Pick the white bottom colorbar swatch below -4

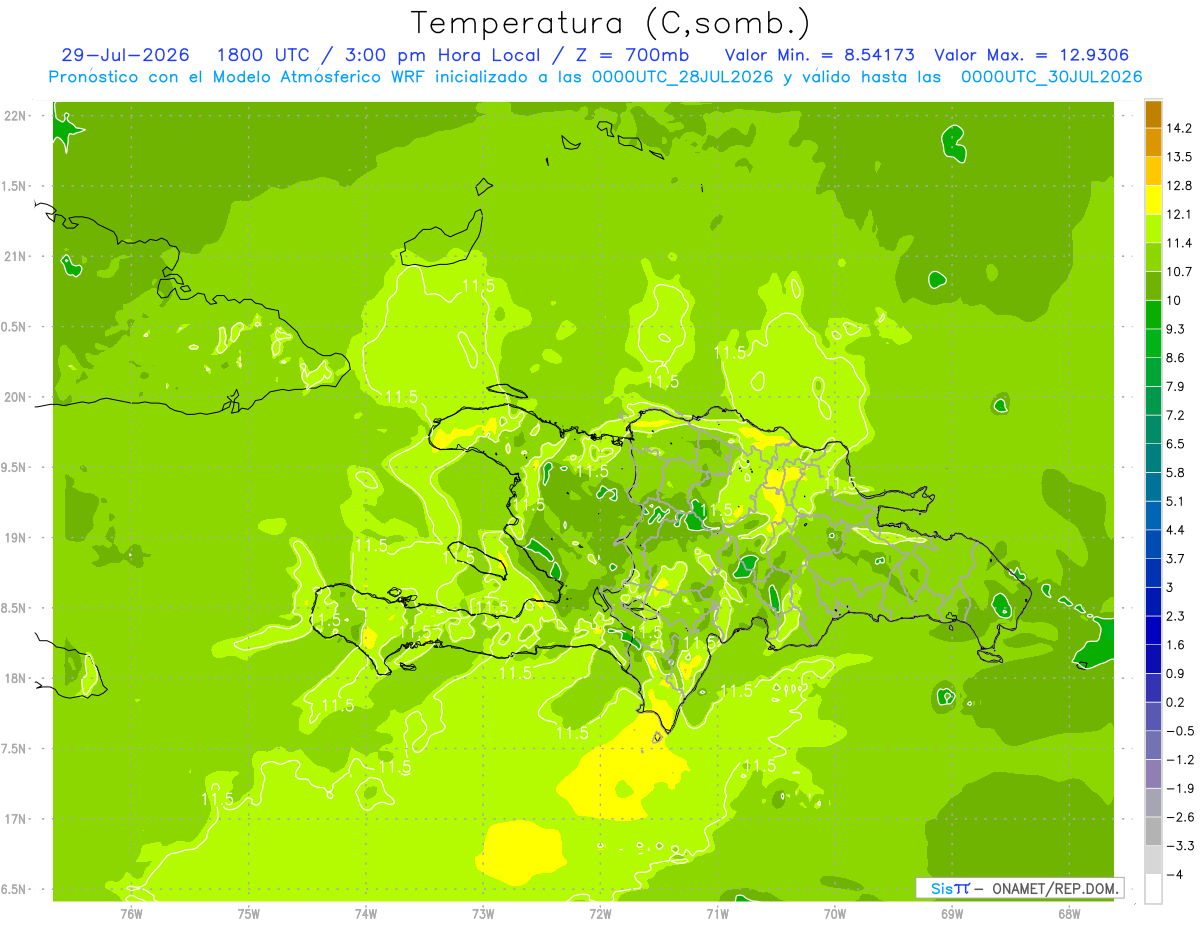tap(1153, 888)
